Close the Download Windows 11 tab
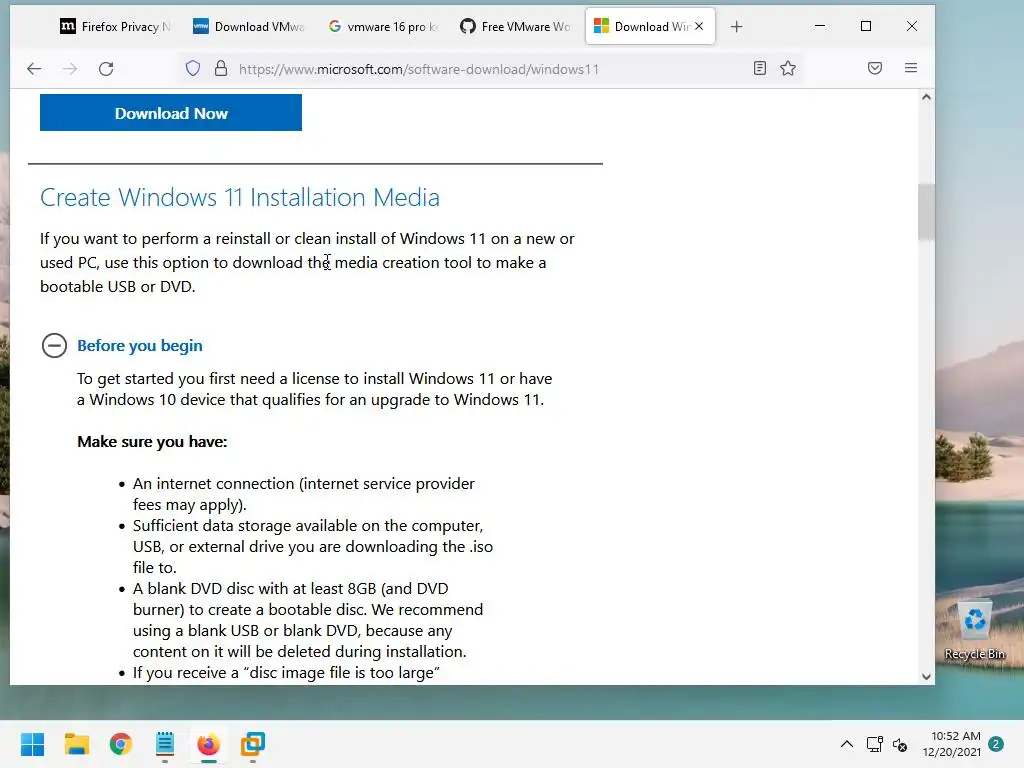 tap(699, 26)
